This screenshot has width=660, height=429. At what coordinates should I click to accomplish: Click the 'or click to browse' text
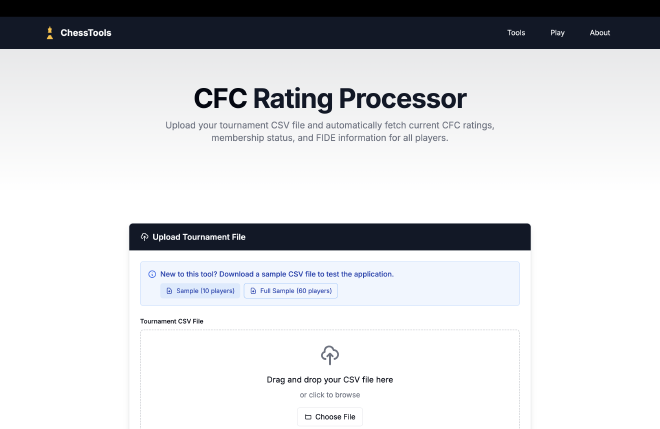pyautogui.click(x=330, y=395)
